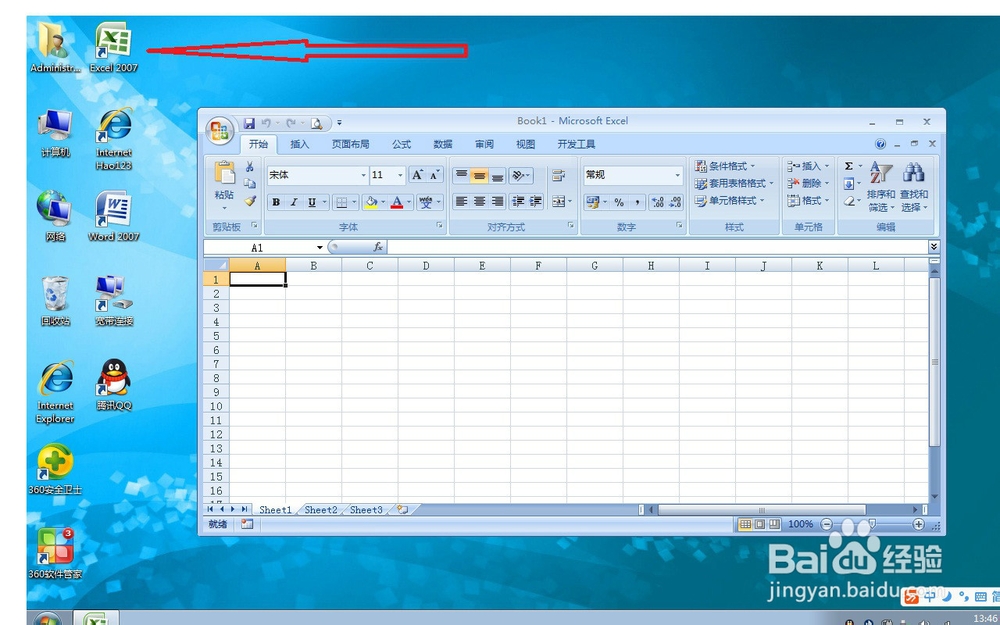
Task: Switch to the 数据 ribbon tab
Action: [443, 144]
